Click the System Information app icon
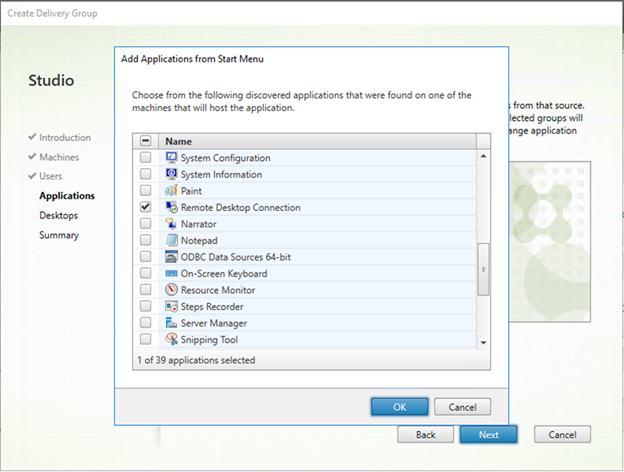Viewport: 624px width, 472px height. [171, 174]
